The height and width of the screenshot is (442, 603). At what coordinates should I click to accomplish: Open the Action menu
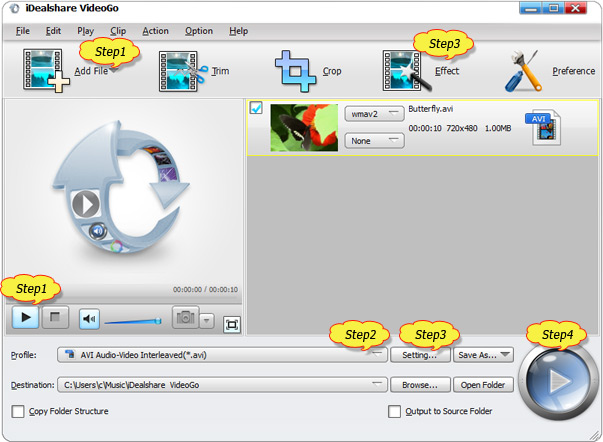point(155,31)
